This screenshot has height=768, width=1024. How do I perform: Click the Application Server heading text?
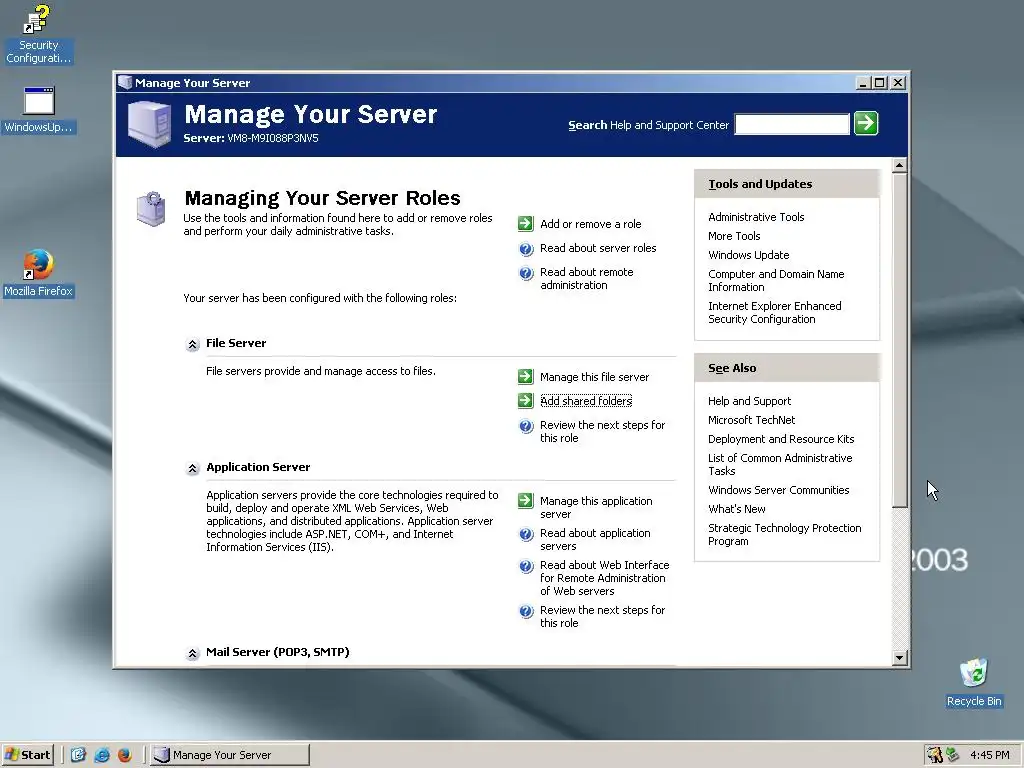pos(258,467)
